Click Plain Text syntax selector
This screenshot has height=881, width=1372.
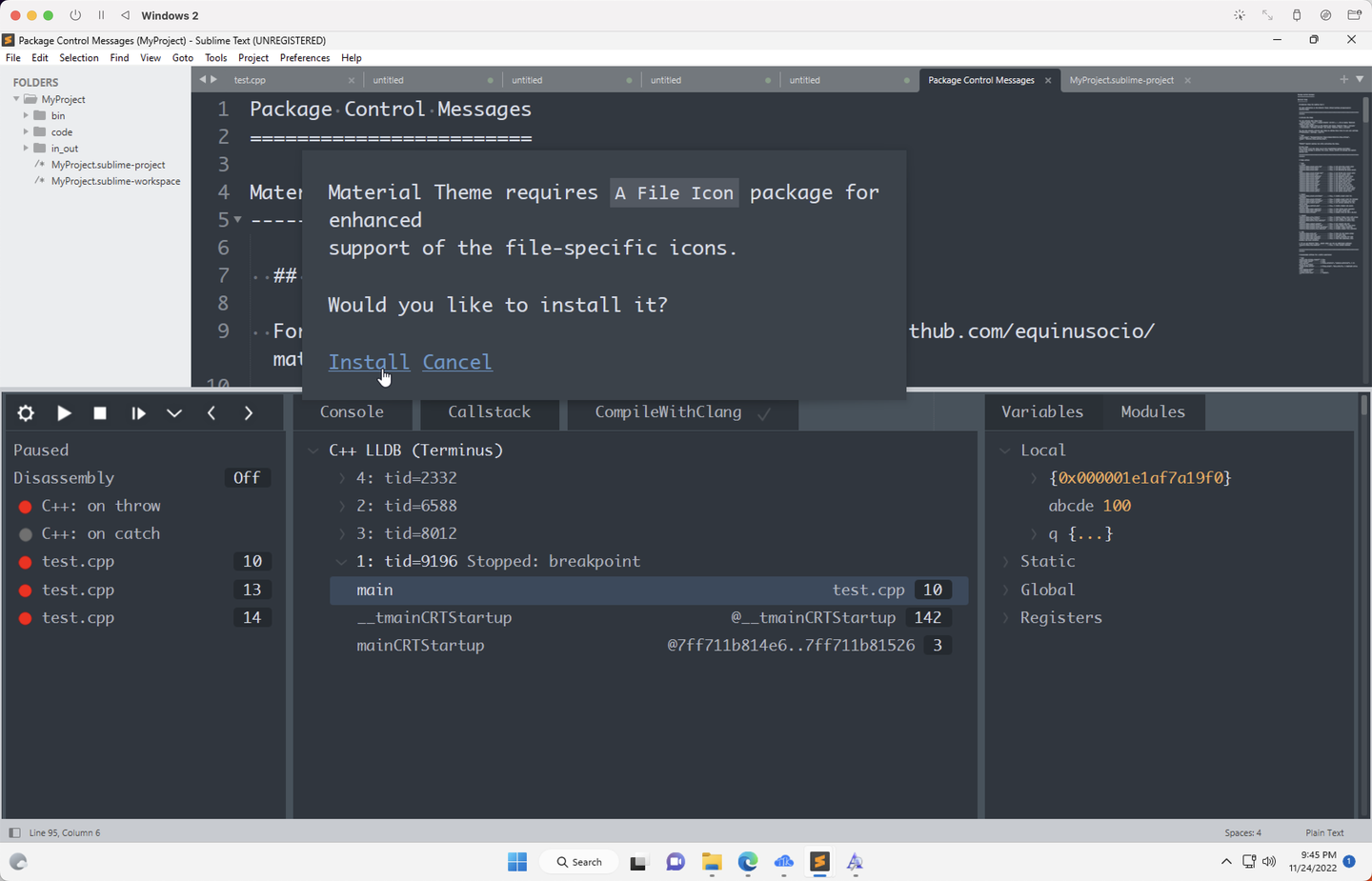pyautogui.click(x=1324, y=832)
